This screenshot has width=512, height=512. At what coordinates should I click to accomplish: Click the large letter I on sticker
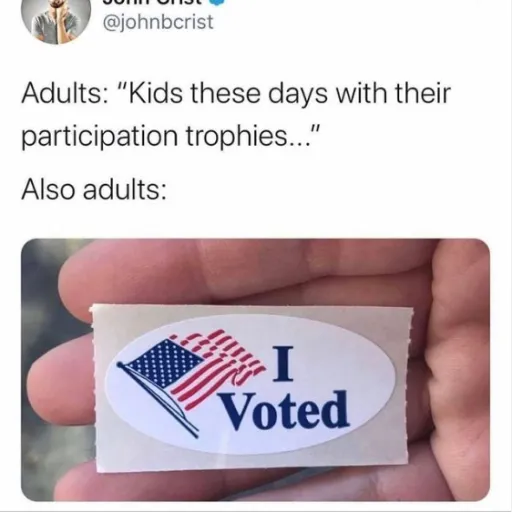click(x=283, y=363)
